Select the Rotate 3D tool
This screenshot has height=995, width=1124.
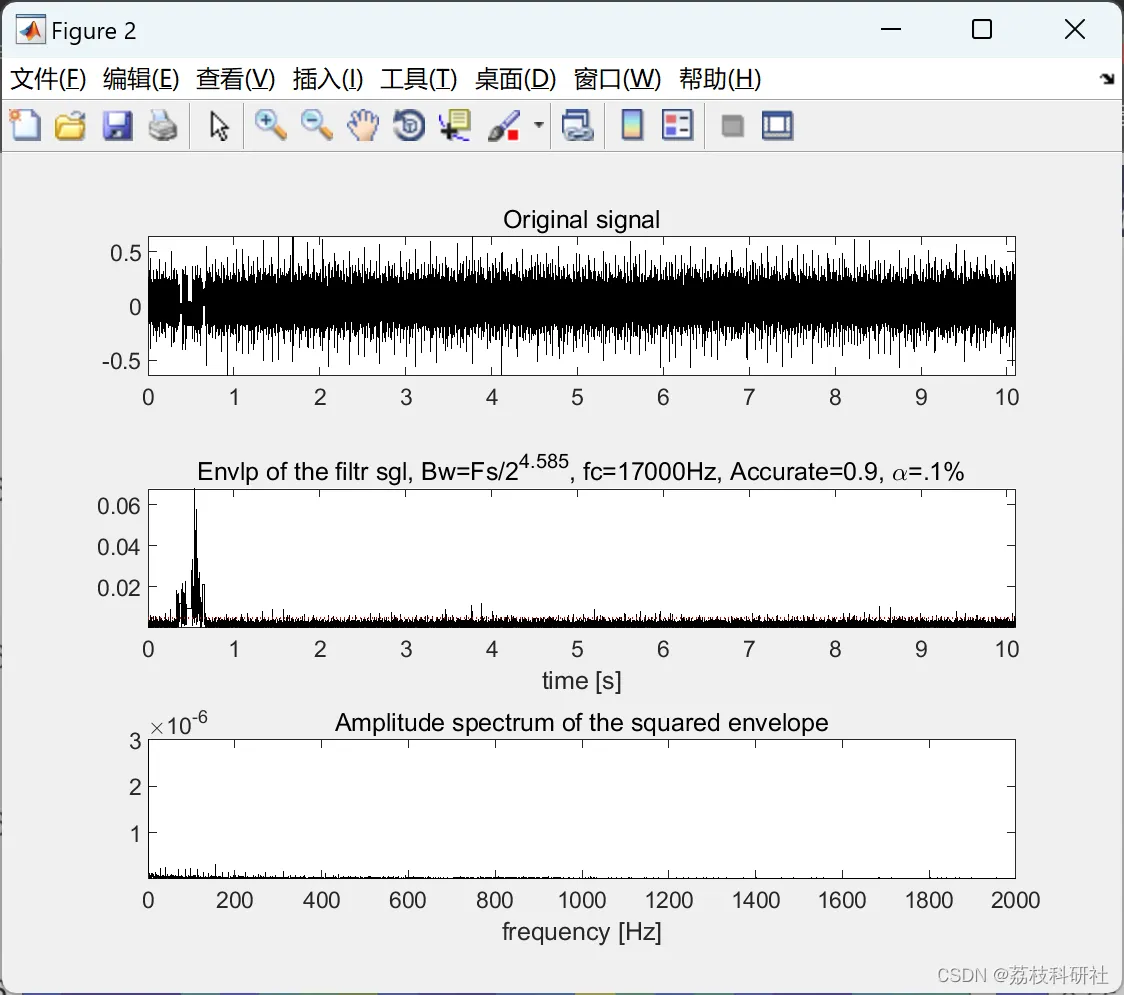point(409,126)
